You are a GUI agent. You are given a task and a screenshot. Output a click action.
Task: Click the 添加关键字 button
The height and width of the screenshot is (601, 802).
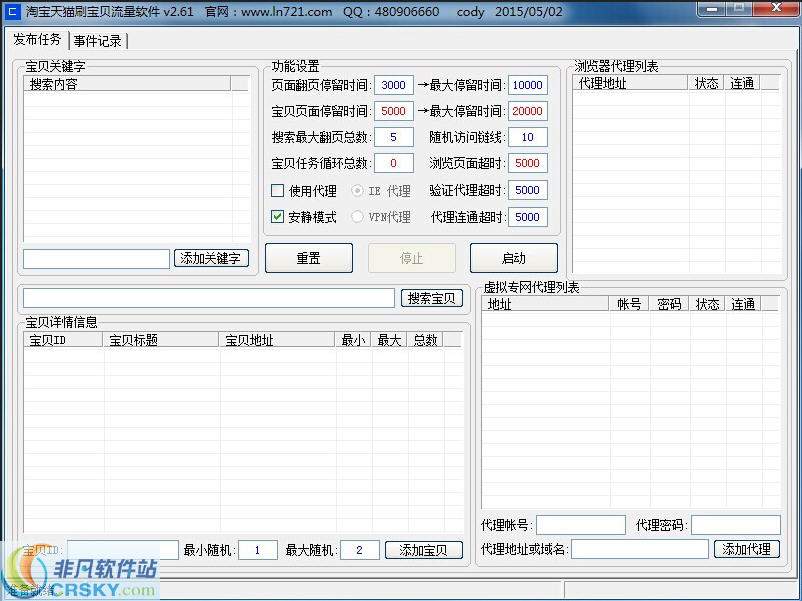pos(210,257)
